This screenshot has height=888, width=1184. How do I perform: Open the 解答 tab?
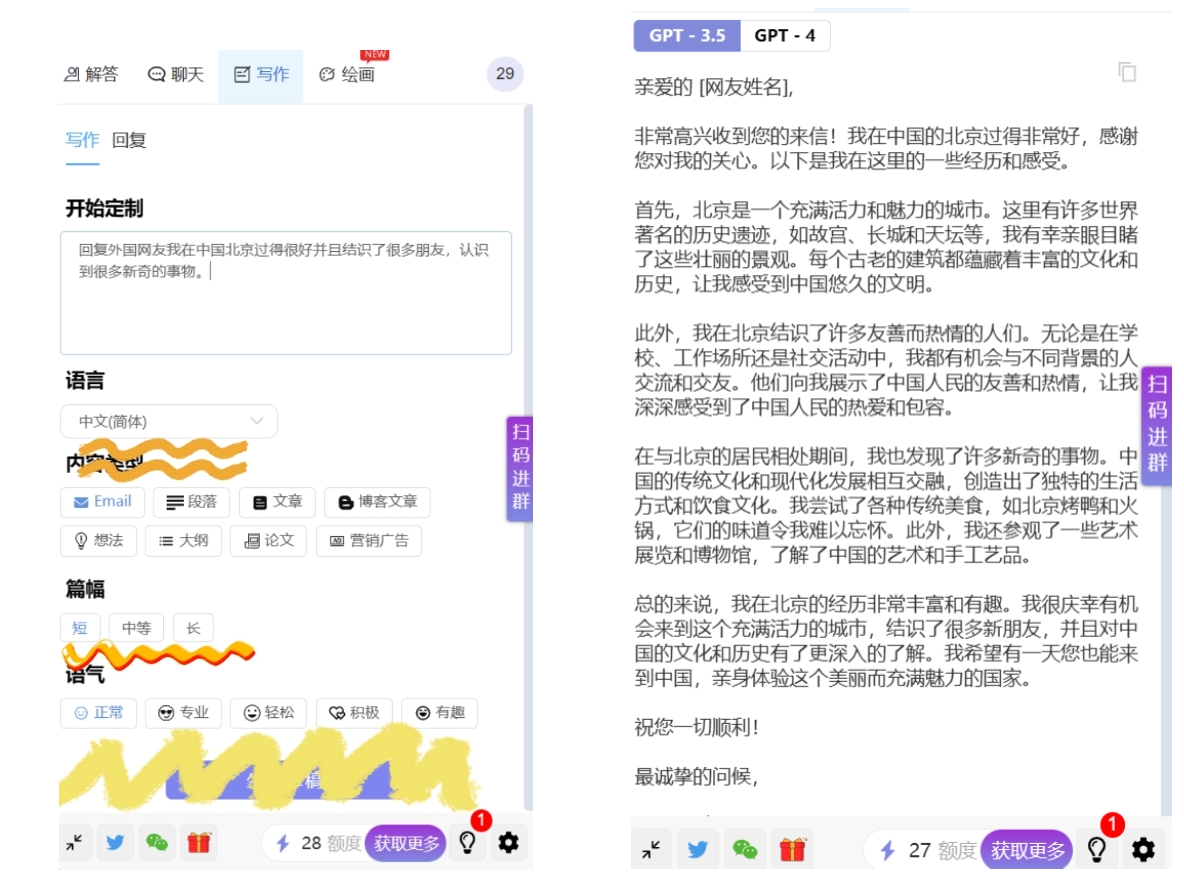tap(91, 74)
